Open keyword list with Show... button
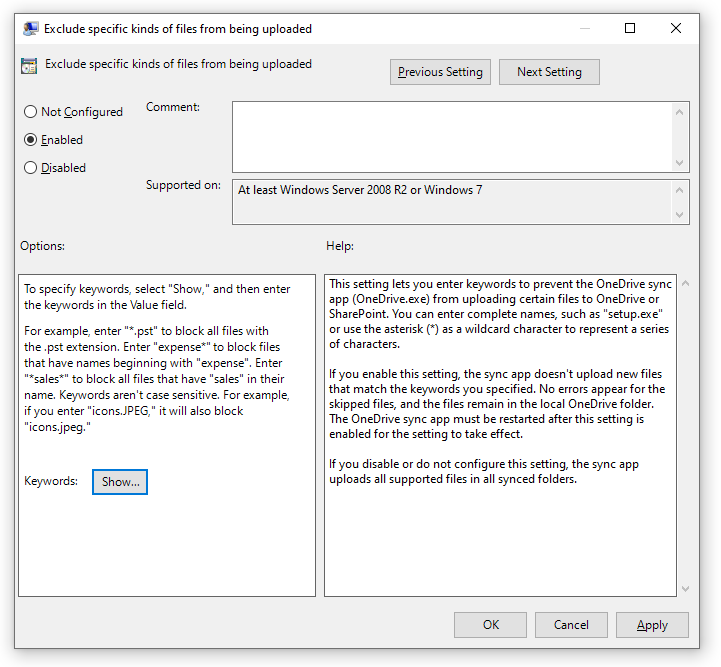Screen dimensions: 721x667 click(x=120, y=482)
